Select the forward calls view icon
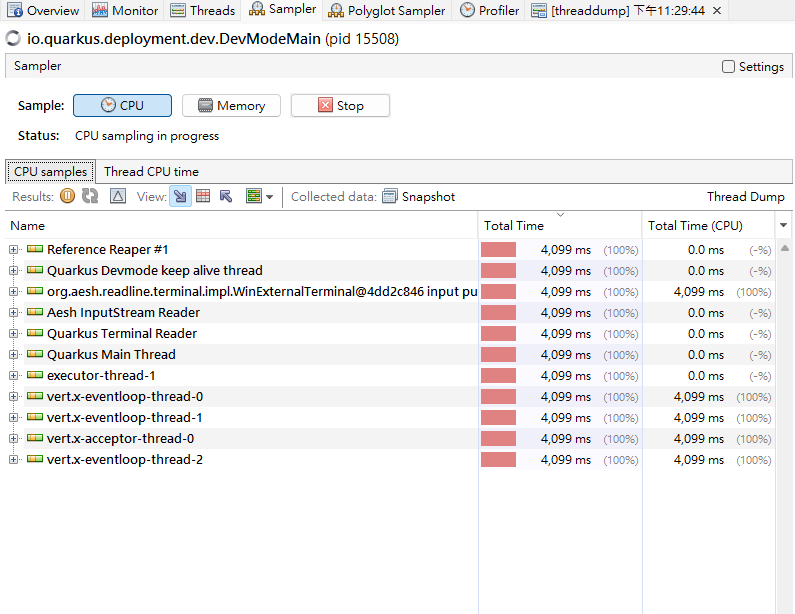Image resolution: width=795 pixels, height=614 pixels. coord(180,196)
